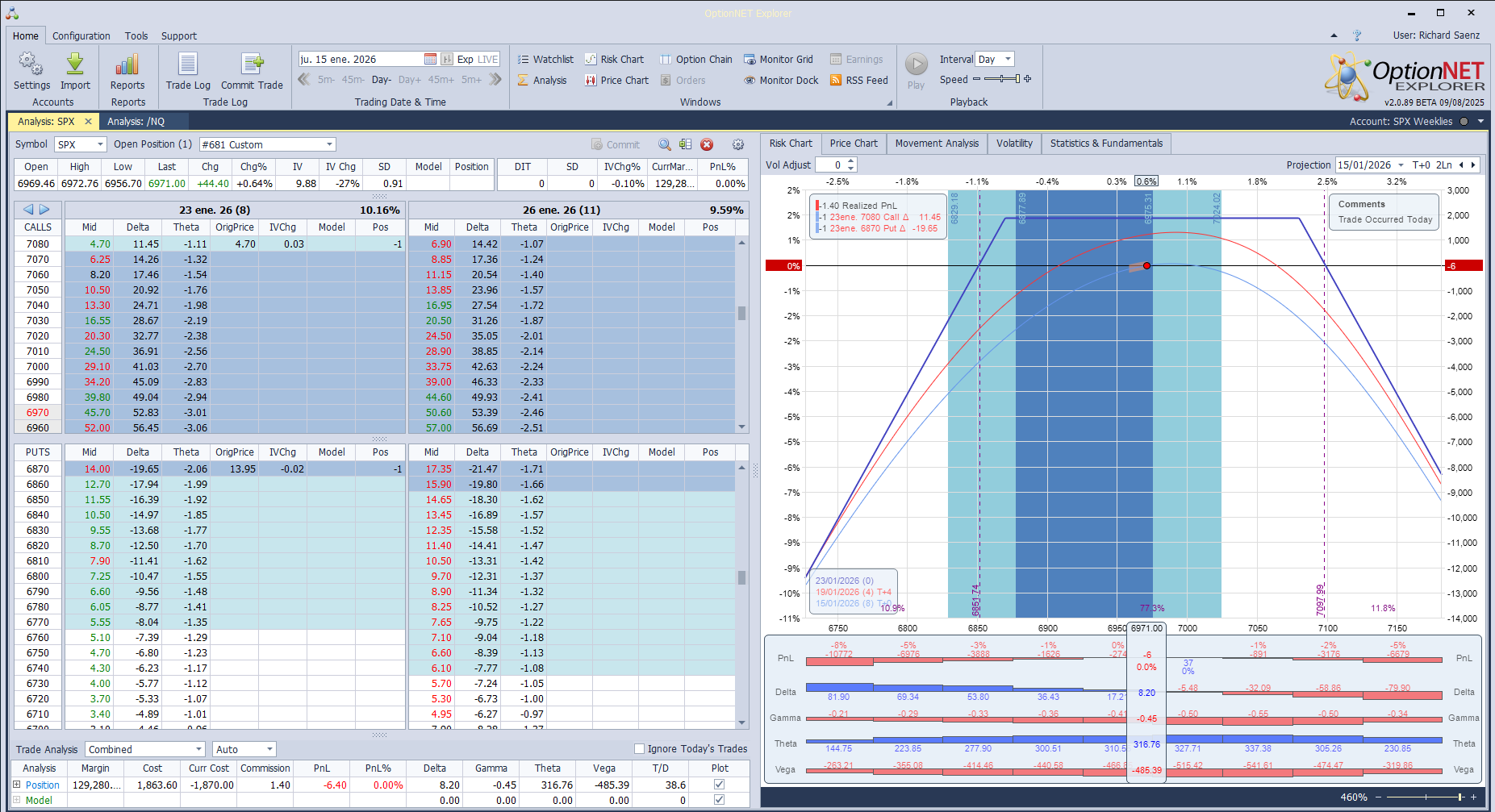
Task: Open the Risk Chart window from ribbon
Action: coord(614,59)
